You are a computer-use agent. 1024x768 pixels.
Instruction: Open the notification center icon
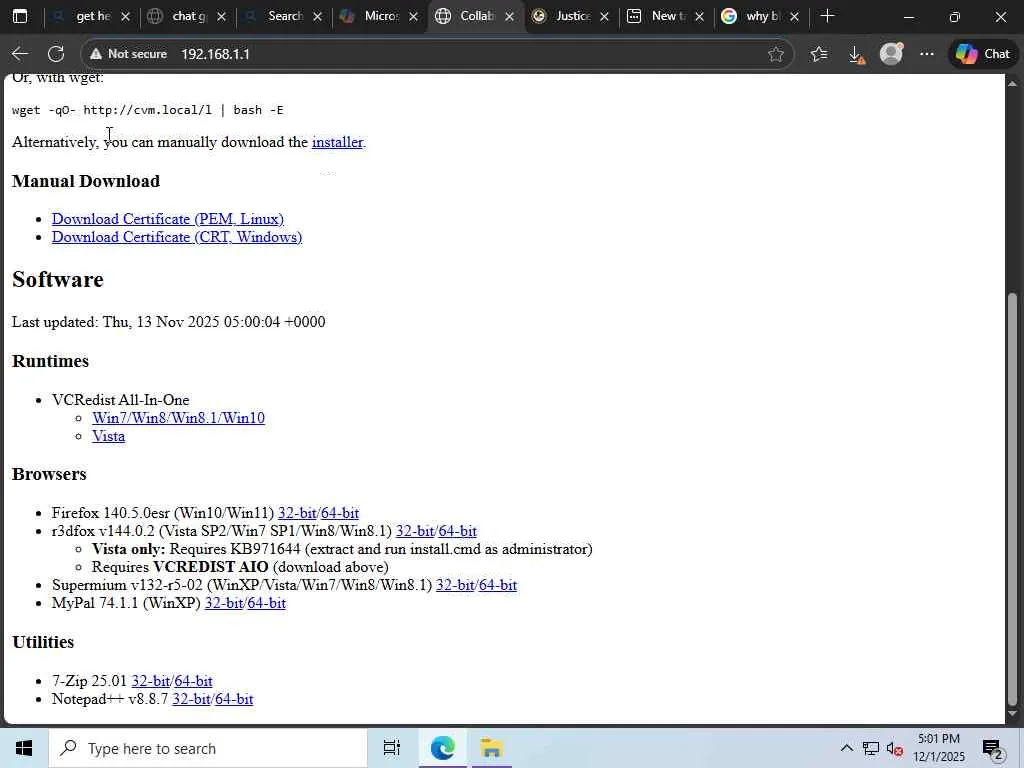tap(992, 748)
